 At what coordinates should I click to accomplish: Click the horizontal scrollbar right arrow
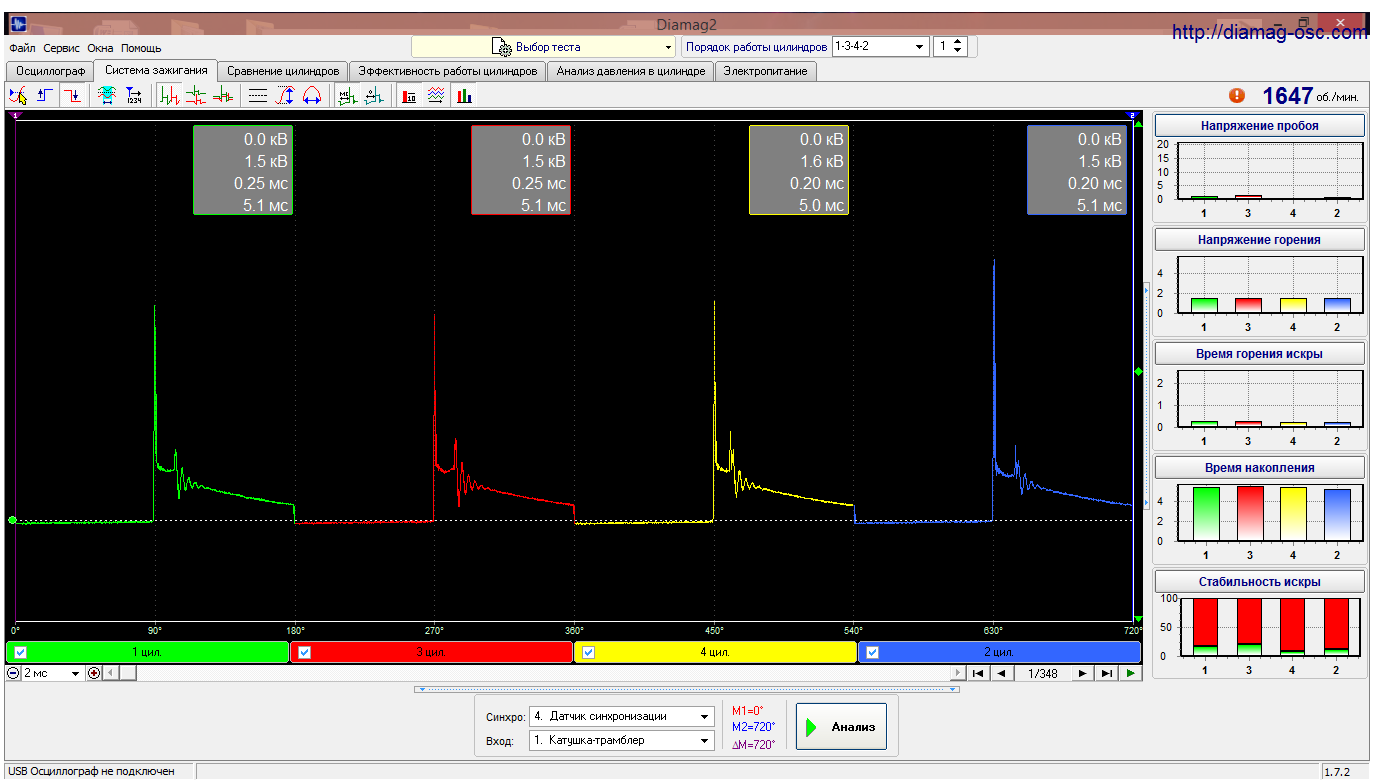(x=960, y=673)
